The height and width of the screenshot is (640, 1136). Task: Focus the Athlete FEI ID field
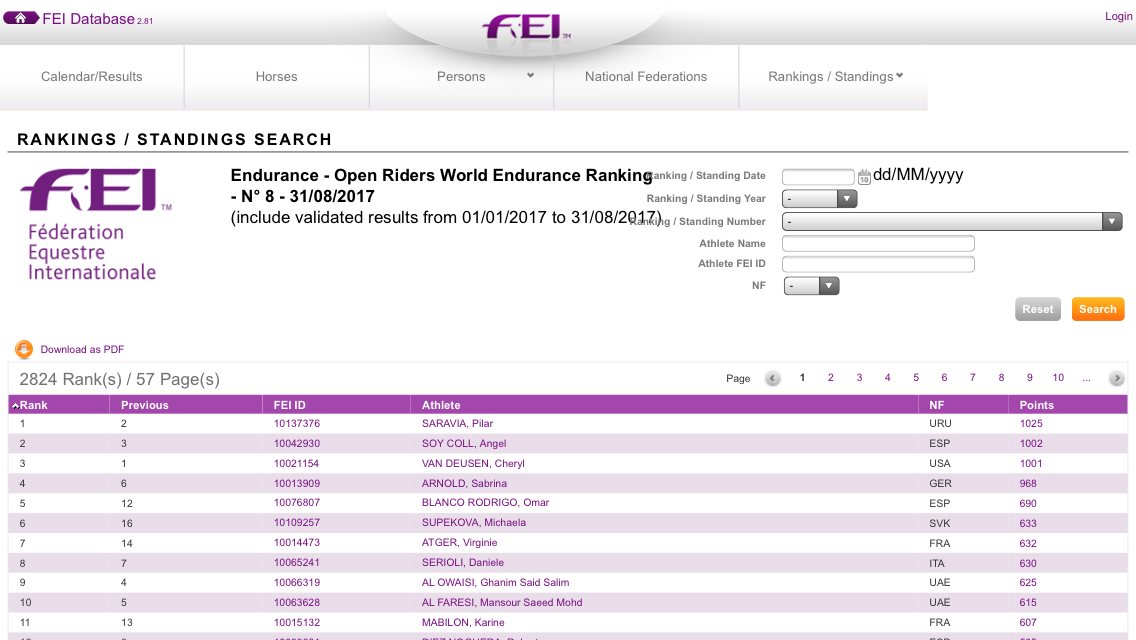coord(878,264)
